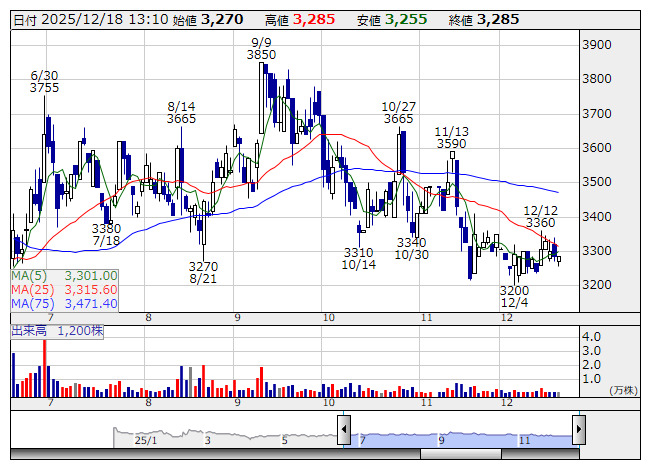
Task: Click the 10/27 3665 high label
Action: pyautogui.click(x=399, y=112)
